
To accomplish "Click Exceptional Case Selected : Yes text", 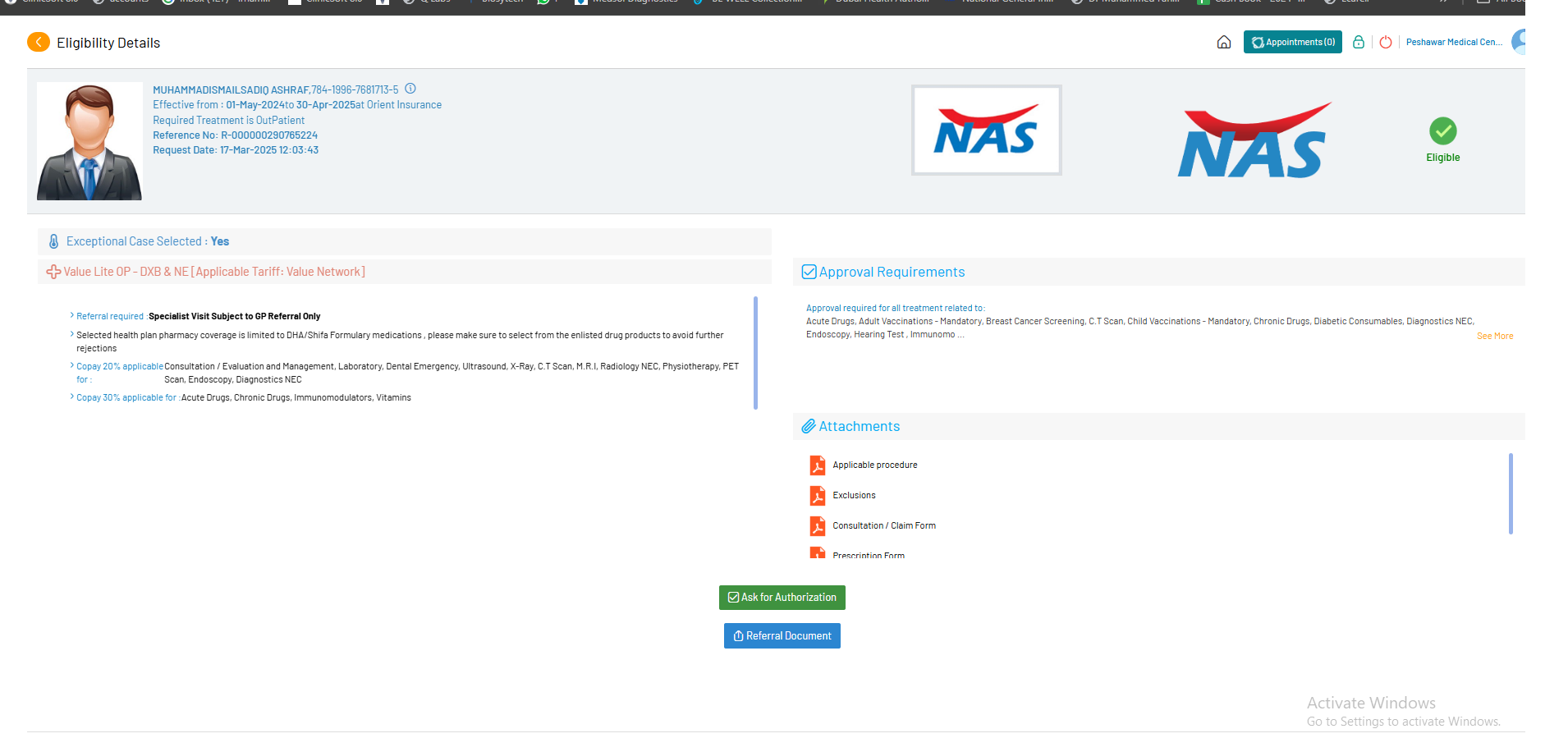I will pyautogui.click(x=148, y=241).
